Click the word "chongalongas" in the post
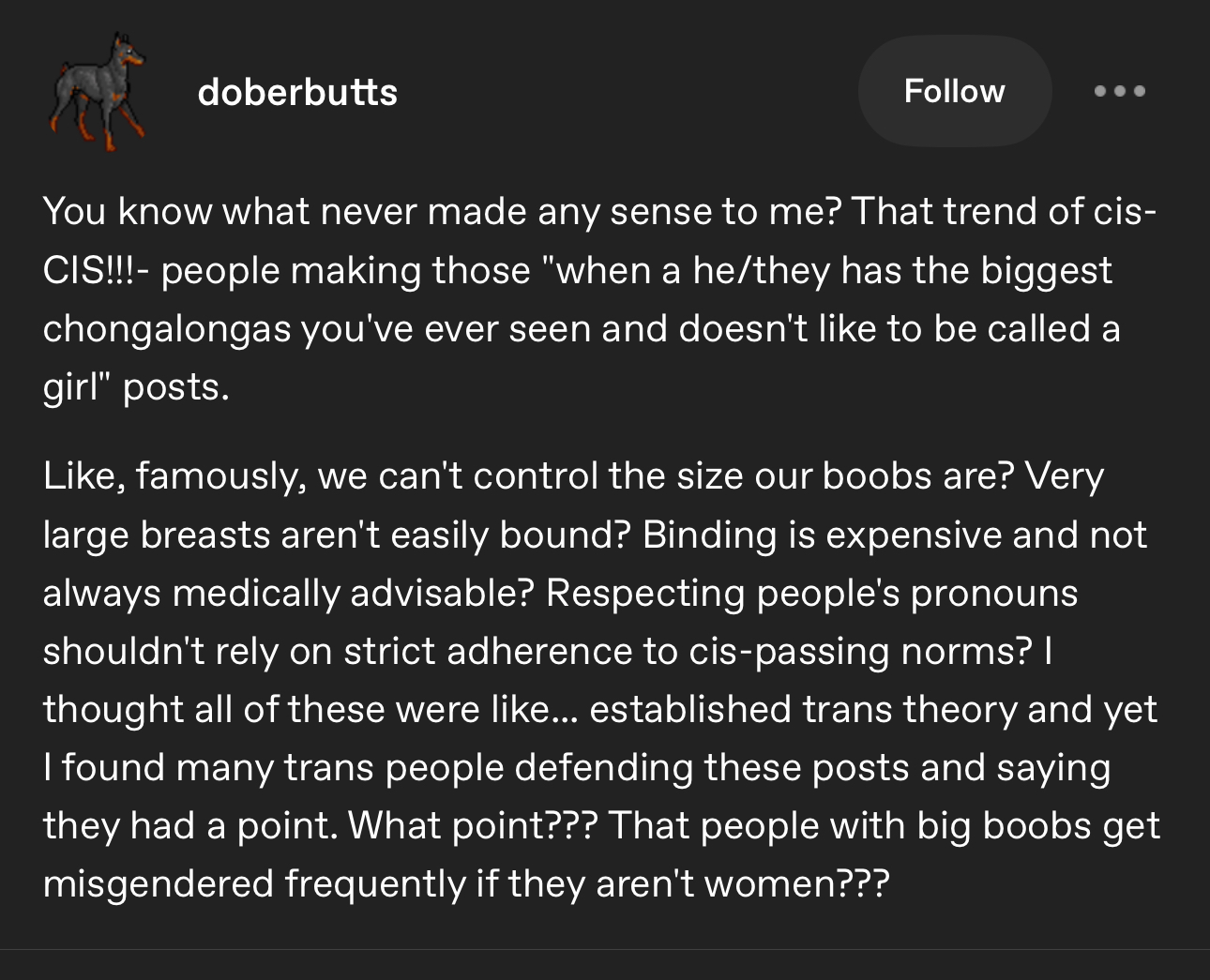 167,329
